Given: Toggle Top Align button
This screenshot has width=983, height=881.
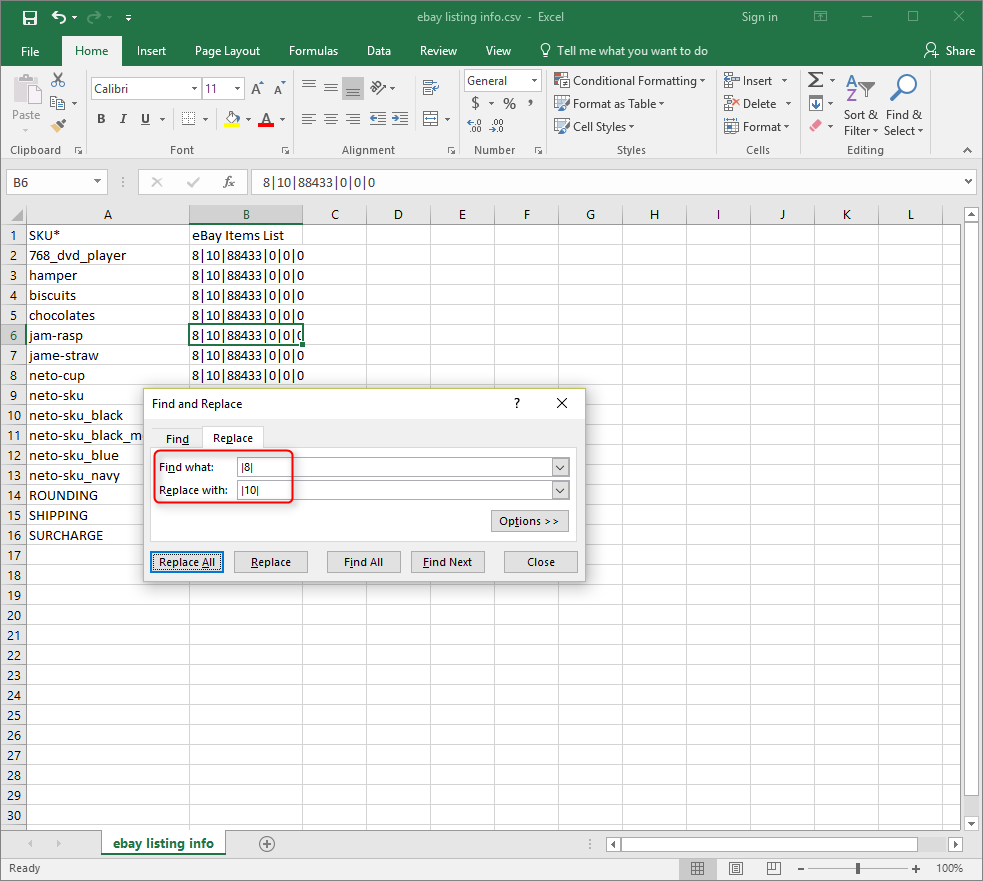Looking at the screenshot, I should click(x=309, y=87).
